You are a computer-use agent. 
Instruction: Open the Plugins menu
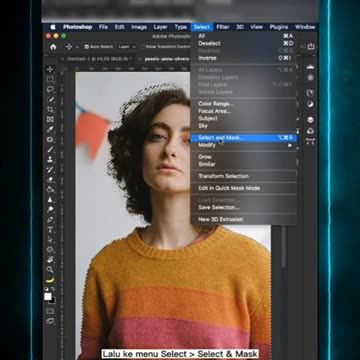pyautogui.click(x=279, y=27)
